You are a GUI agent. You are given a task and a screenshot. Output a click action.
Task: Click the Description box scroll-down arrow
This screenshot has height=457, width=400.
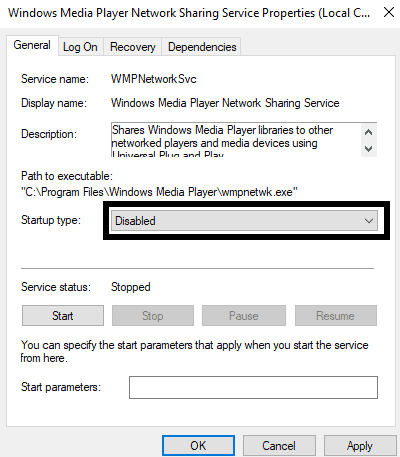tap(369, 148)
